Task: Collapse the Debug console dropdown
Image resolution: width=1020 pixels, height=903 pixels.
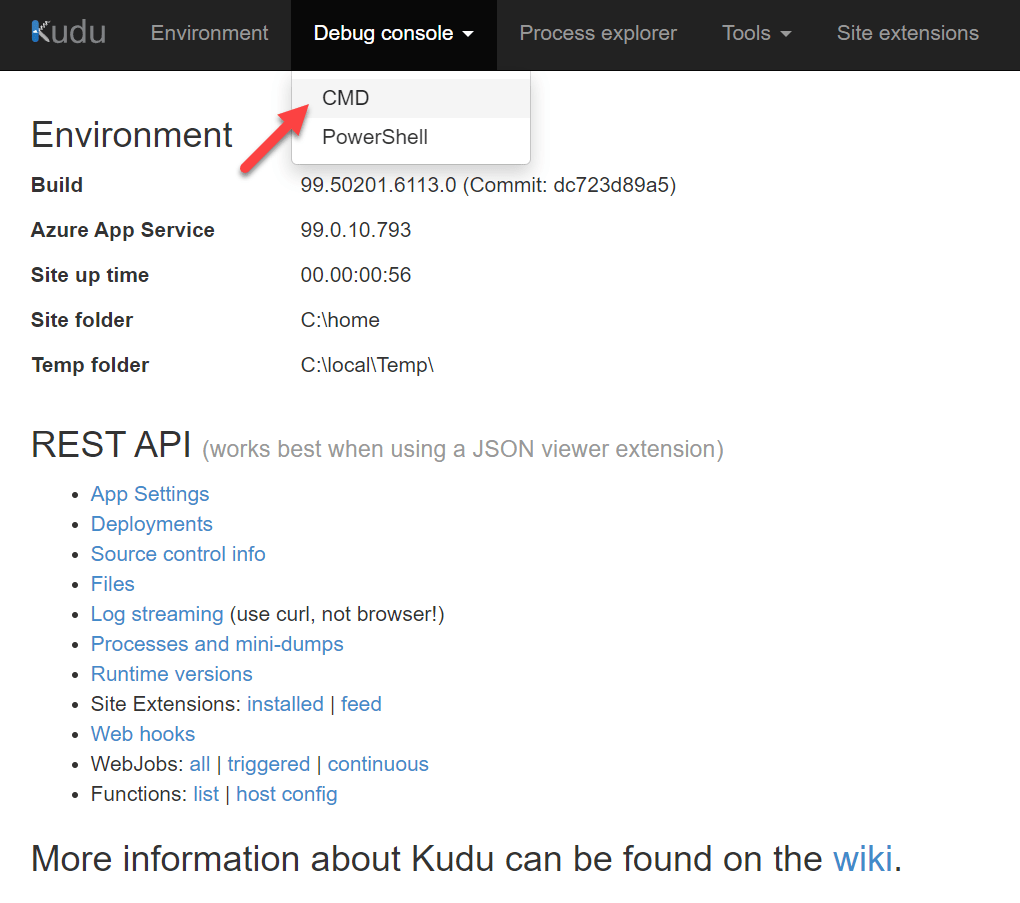Action: coord(393,34)
